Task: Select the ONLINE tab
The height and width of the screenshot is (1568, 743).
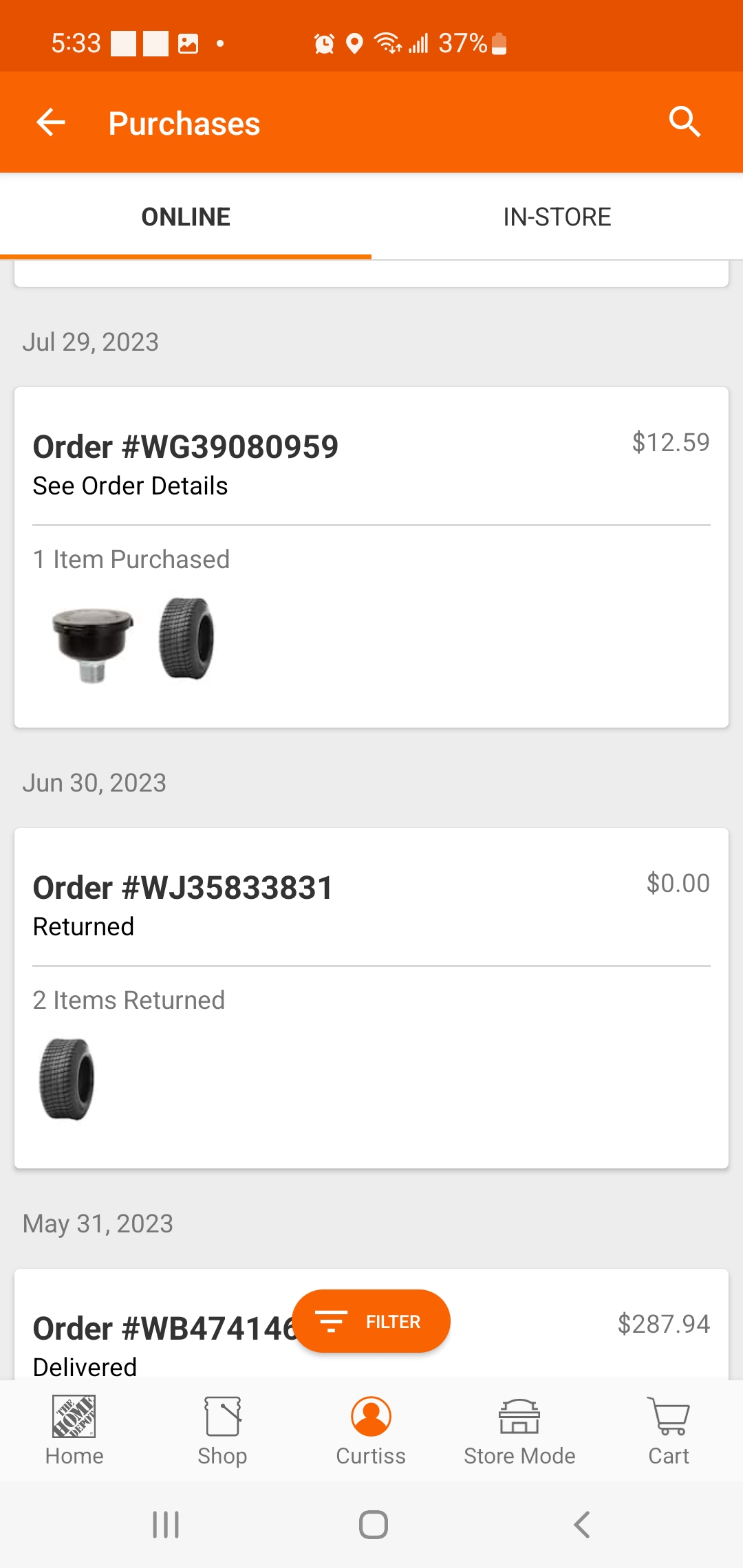Action: (x=186, y=217)
